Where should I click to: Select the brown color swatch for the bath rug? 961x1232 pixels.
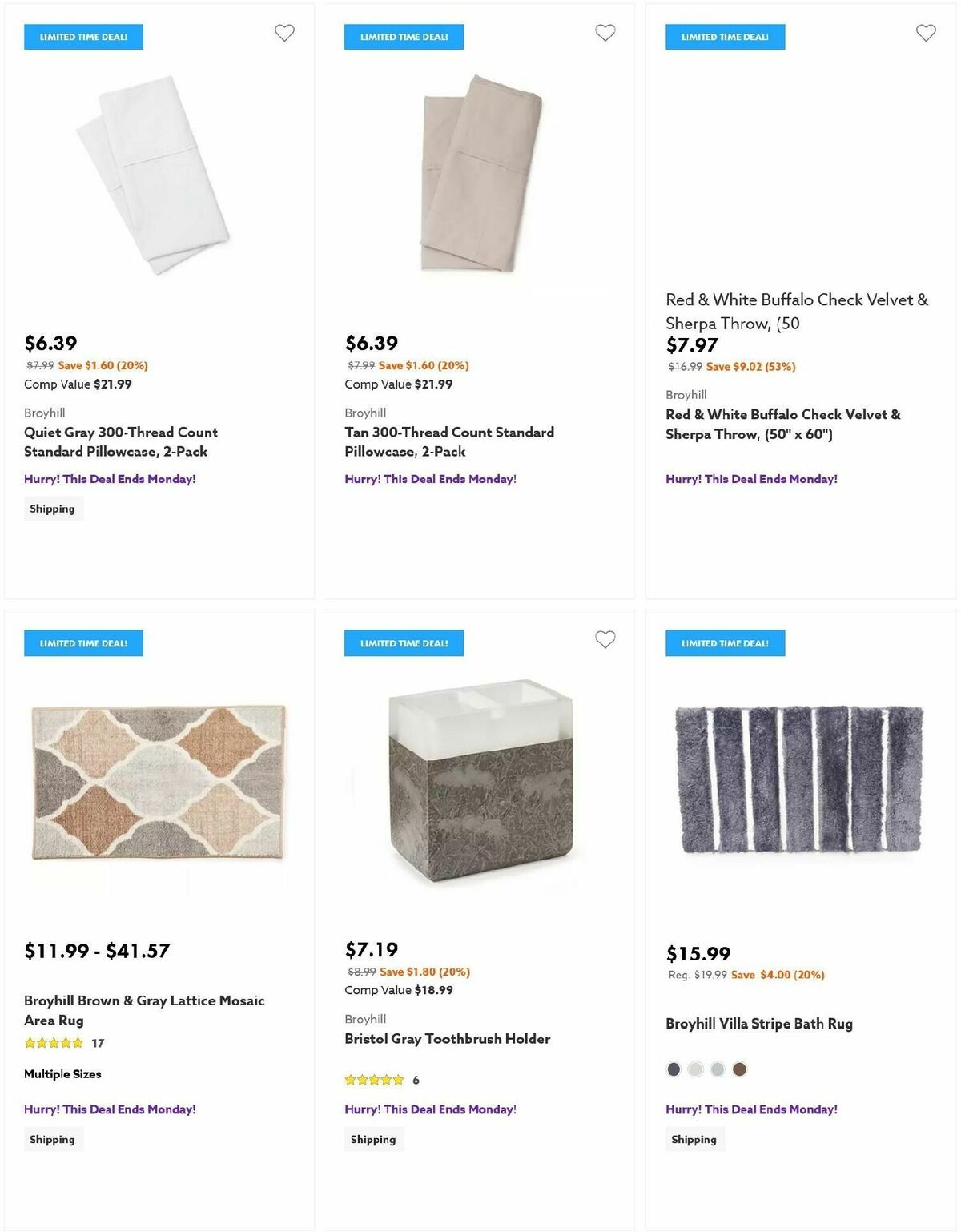pos(739,1069)
